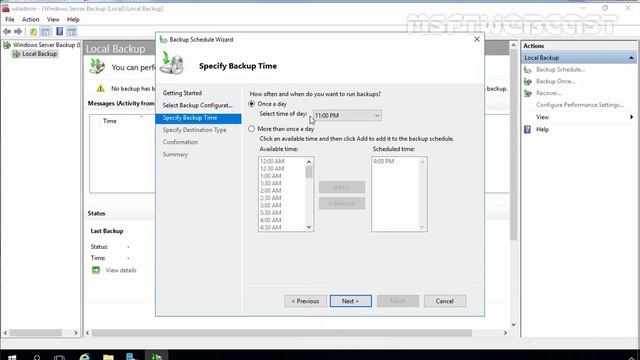Open the Windows Start button
The image size is (640, 360).
pos(12,357)
